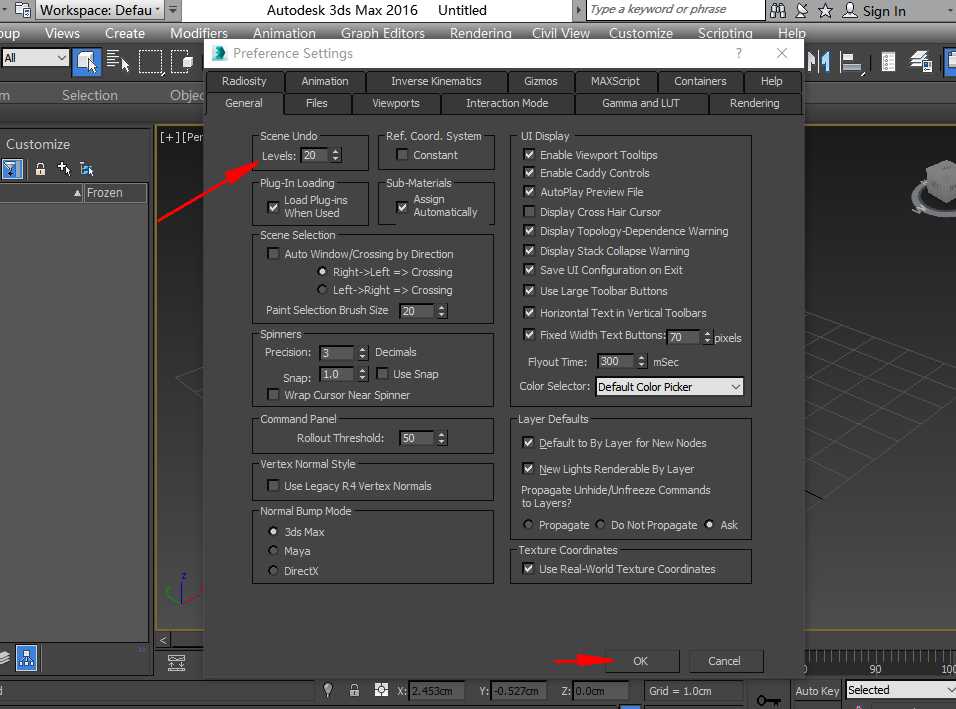Disable Enable Viewport Tooltips checkbox

(x=529, y=155)
